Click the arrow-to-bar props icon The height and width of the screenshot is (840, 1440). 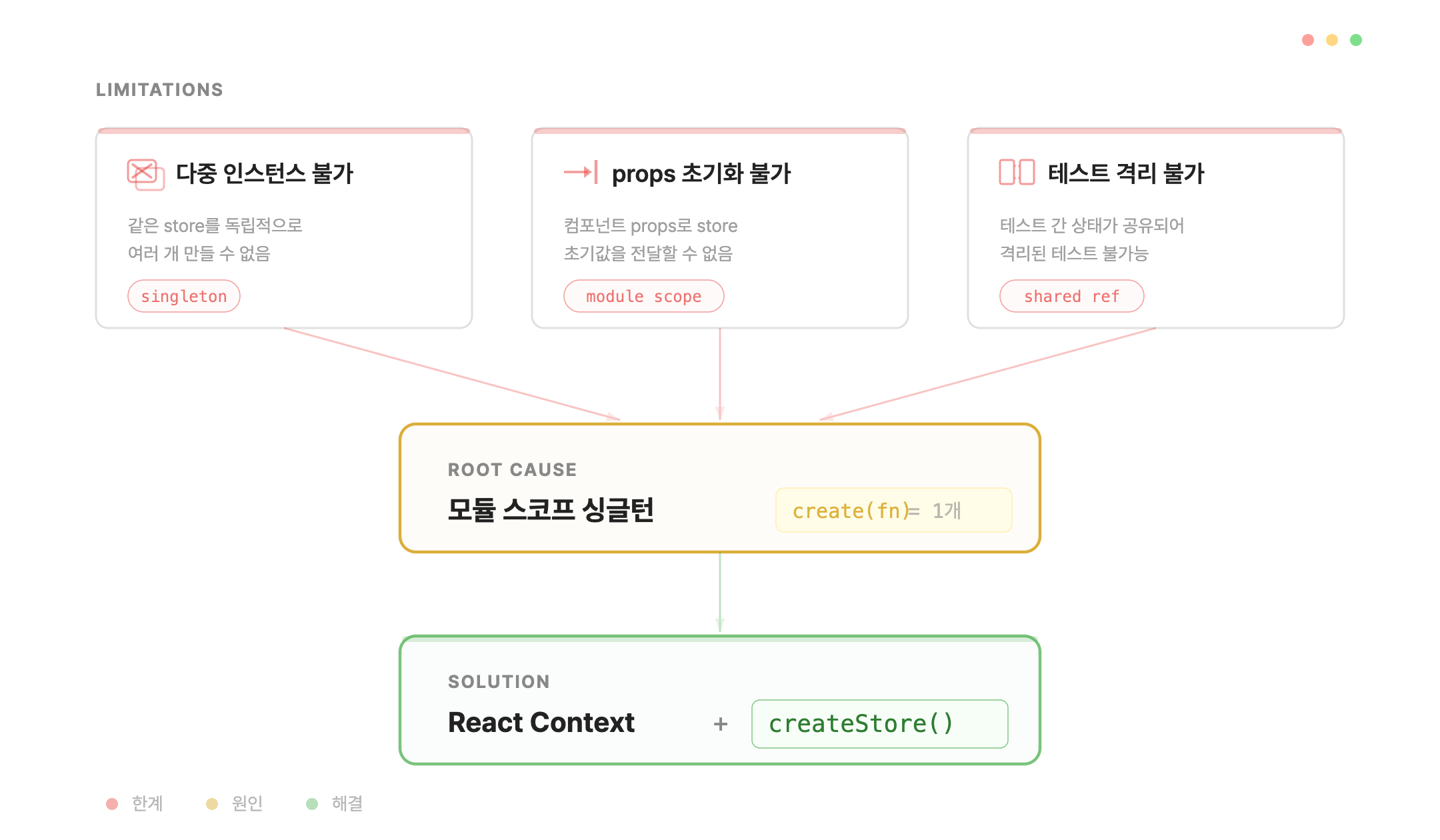coord(581,173)
